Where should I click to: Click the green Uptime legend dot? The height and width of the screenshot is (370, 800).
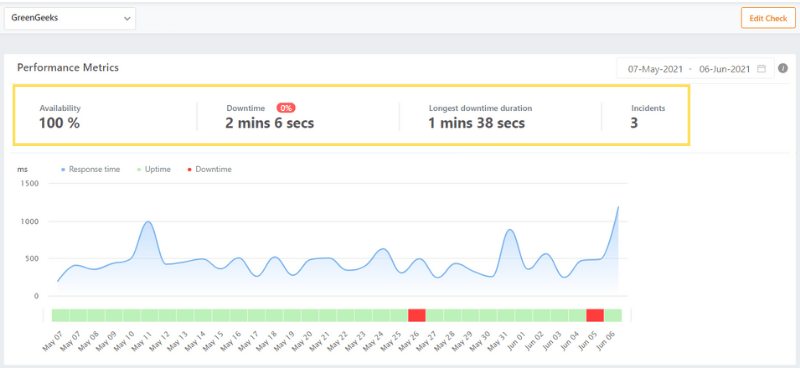[140, 169]
